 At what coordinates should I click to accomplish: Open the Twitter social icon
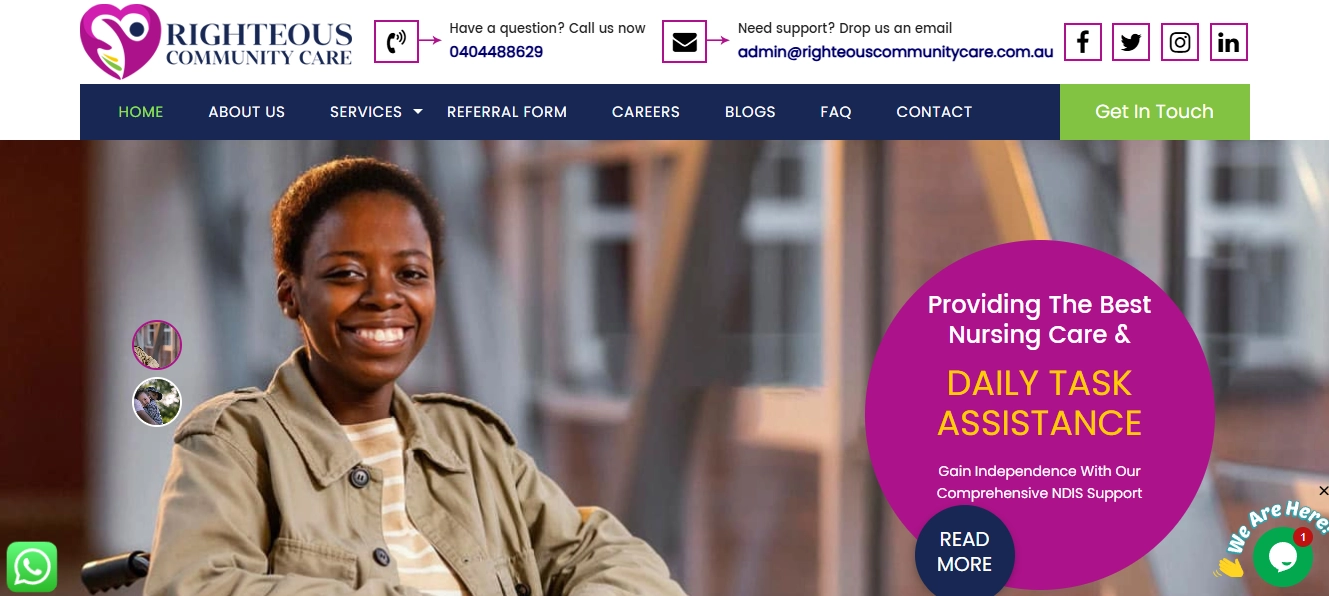[1131, 42]
